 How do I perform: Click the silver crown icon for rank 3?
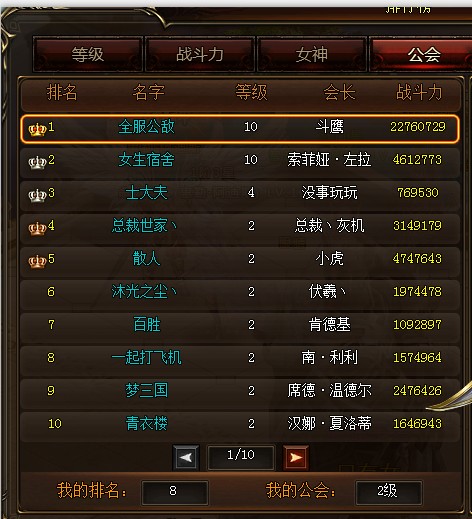coord(37,196)
